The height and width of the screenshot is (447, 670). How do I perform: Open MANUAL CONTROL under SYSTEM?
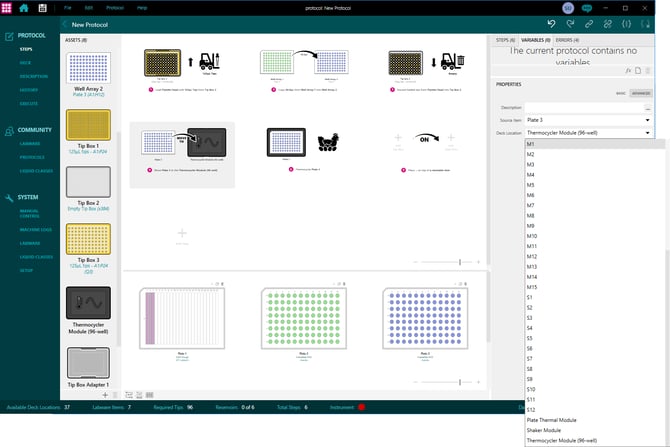[x=29, y=214]
